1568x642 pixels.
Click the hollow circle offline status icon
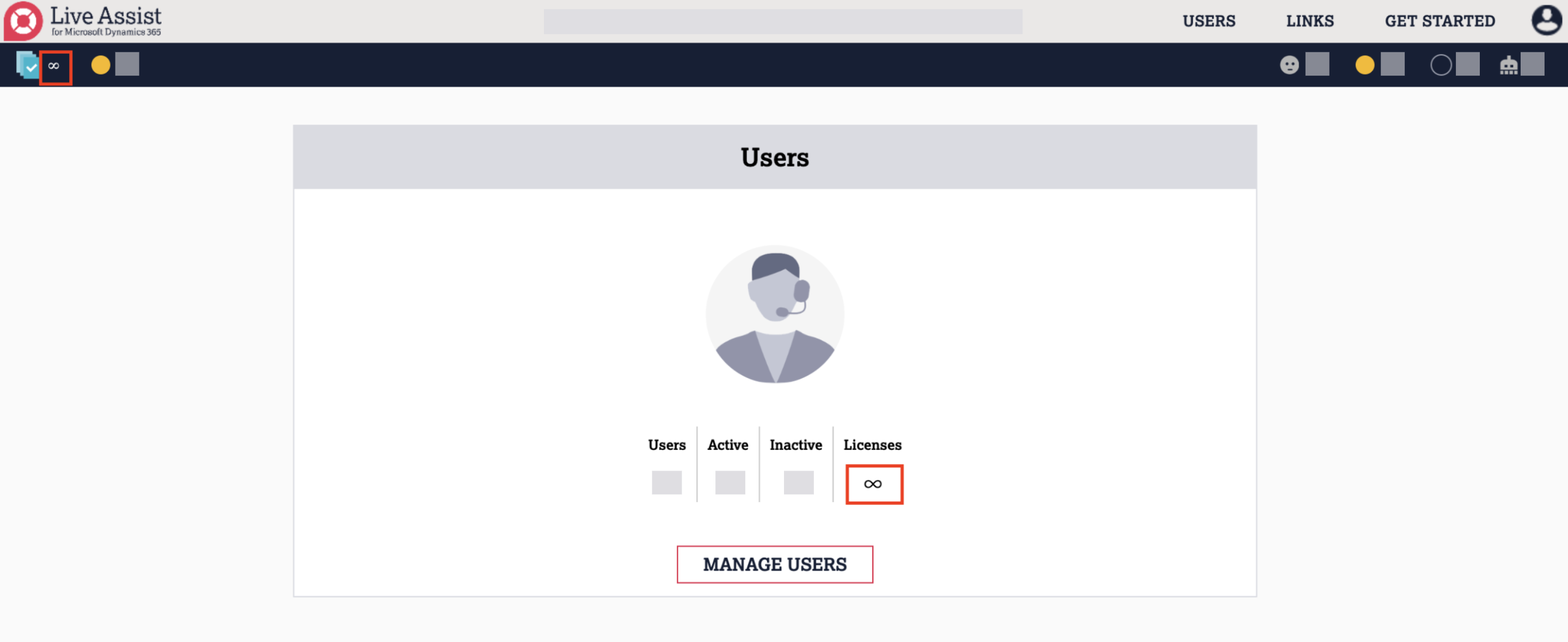pos(1441,65)
